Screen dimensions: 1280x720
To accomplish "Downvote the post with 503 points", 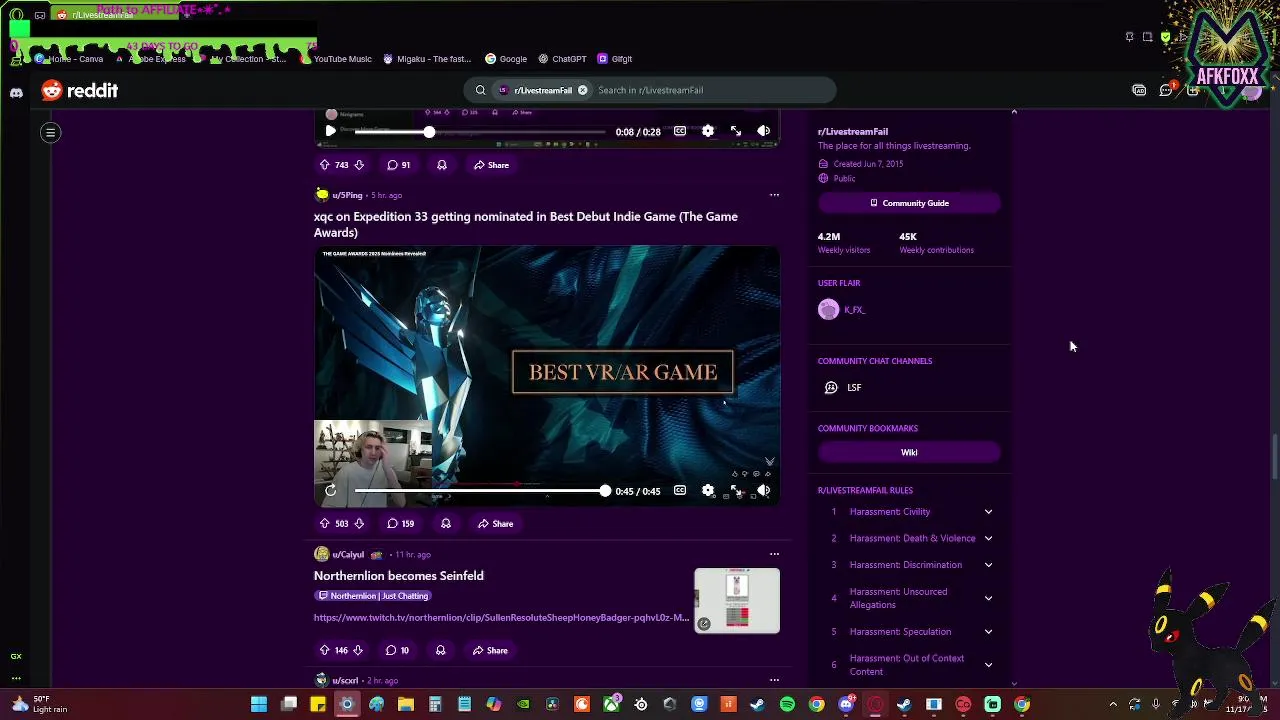I will (359, 523).
